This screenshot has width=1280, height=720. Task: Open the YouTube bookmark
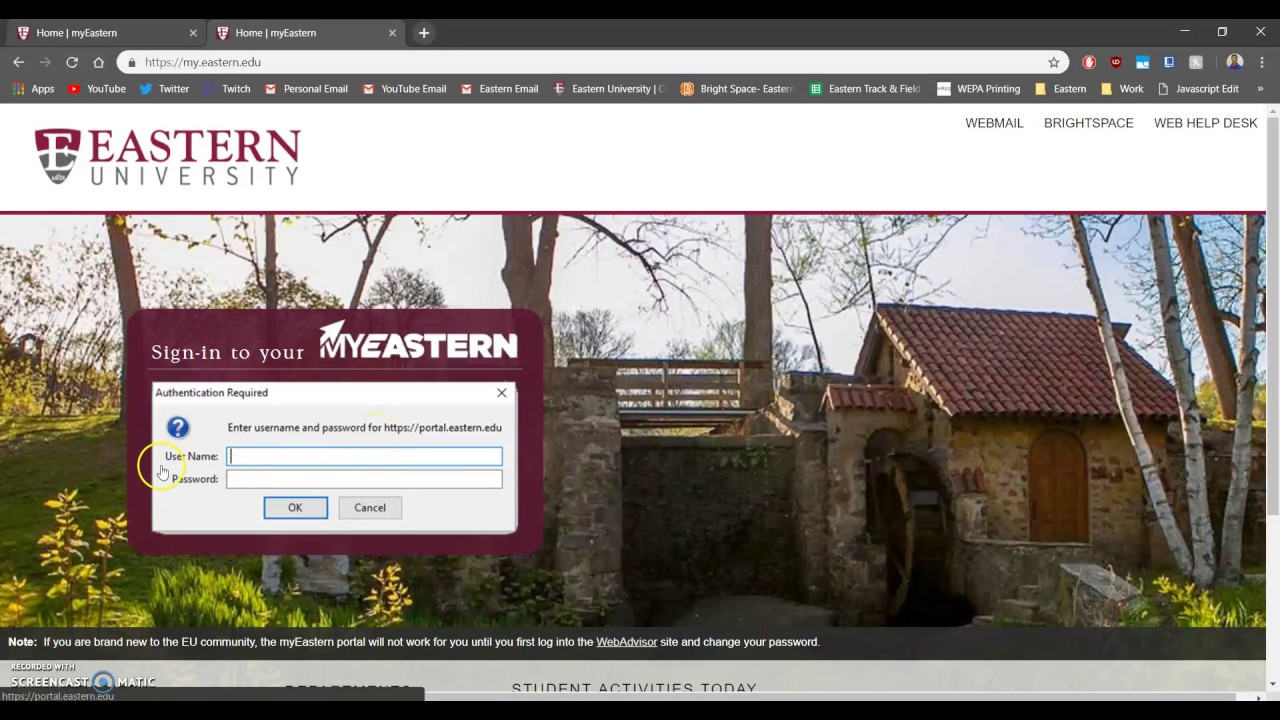tap(96, 89)
